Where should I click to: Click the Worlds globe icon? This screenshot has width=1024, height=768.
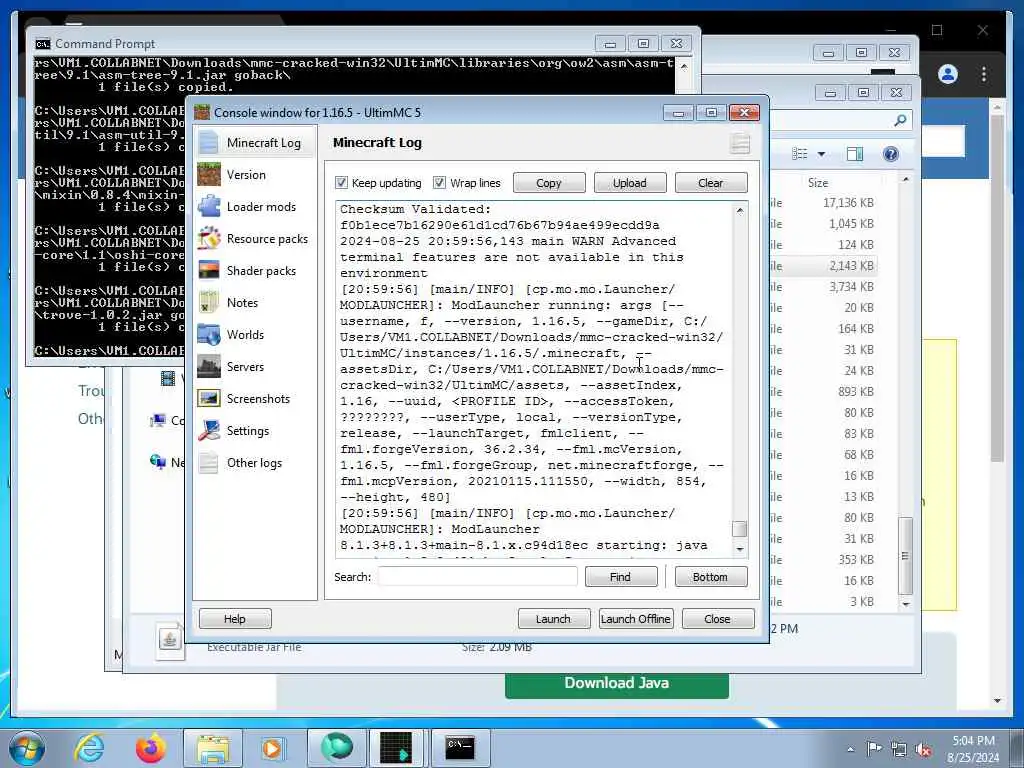pyautogui.click(x=208, y=334)
